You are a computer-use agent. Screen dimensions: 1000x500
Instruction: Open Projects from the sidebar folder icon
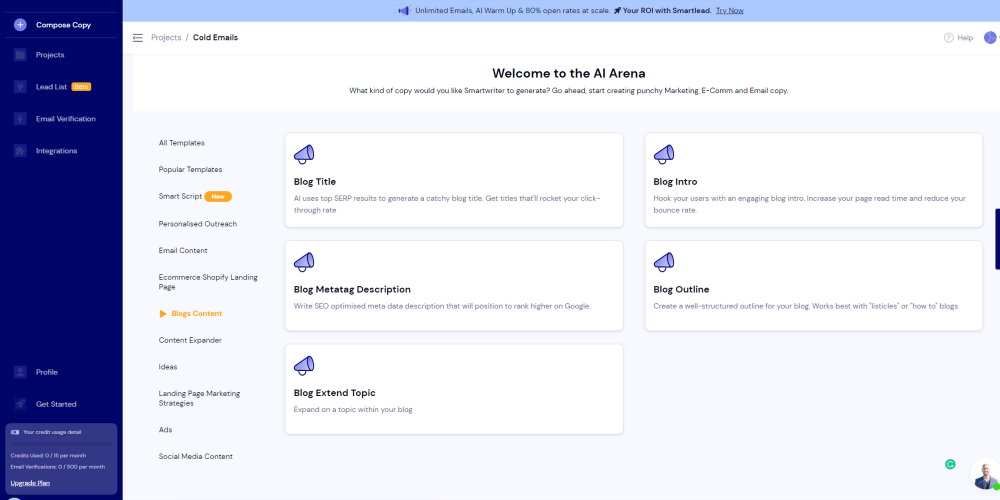[20, 55]
